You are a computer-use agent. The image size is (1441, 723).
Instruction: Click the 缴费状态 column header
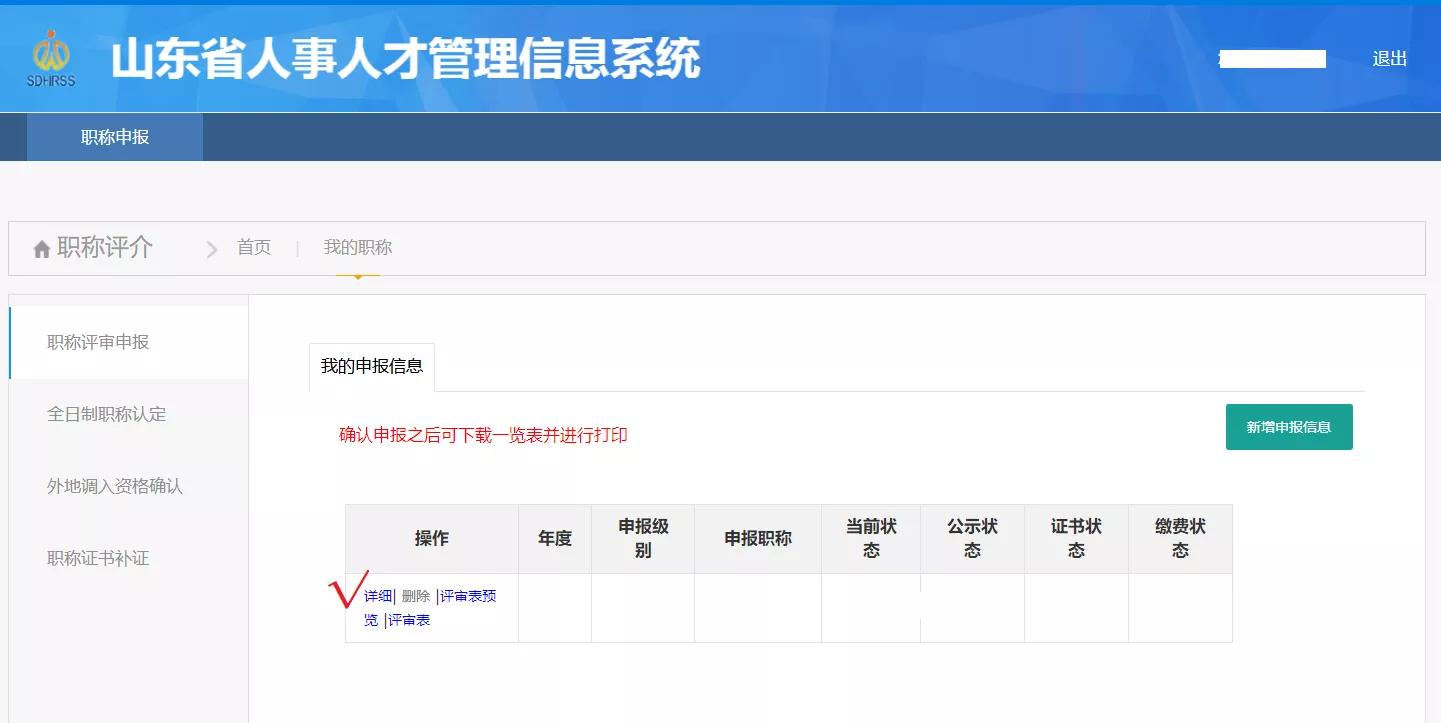(1180, 538)
